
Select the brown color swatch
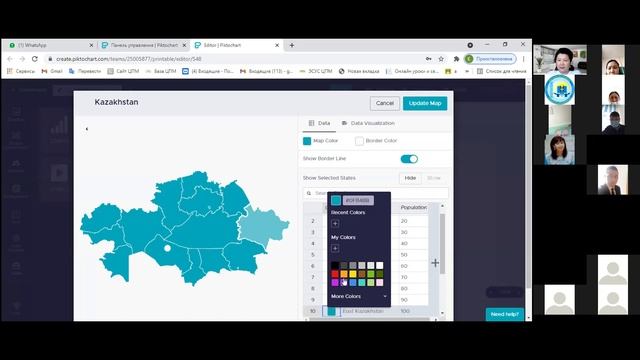[362, 274]
